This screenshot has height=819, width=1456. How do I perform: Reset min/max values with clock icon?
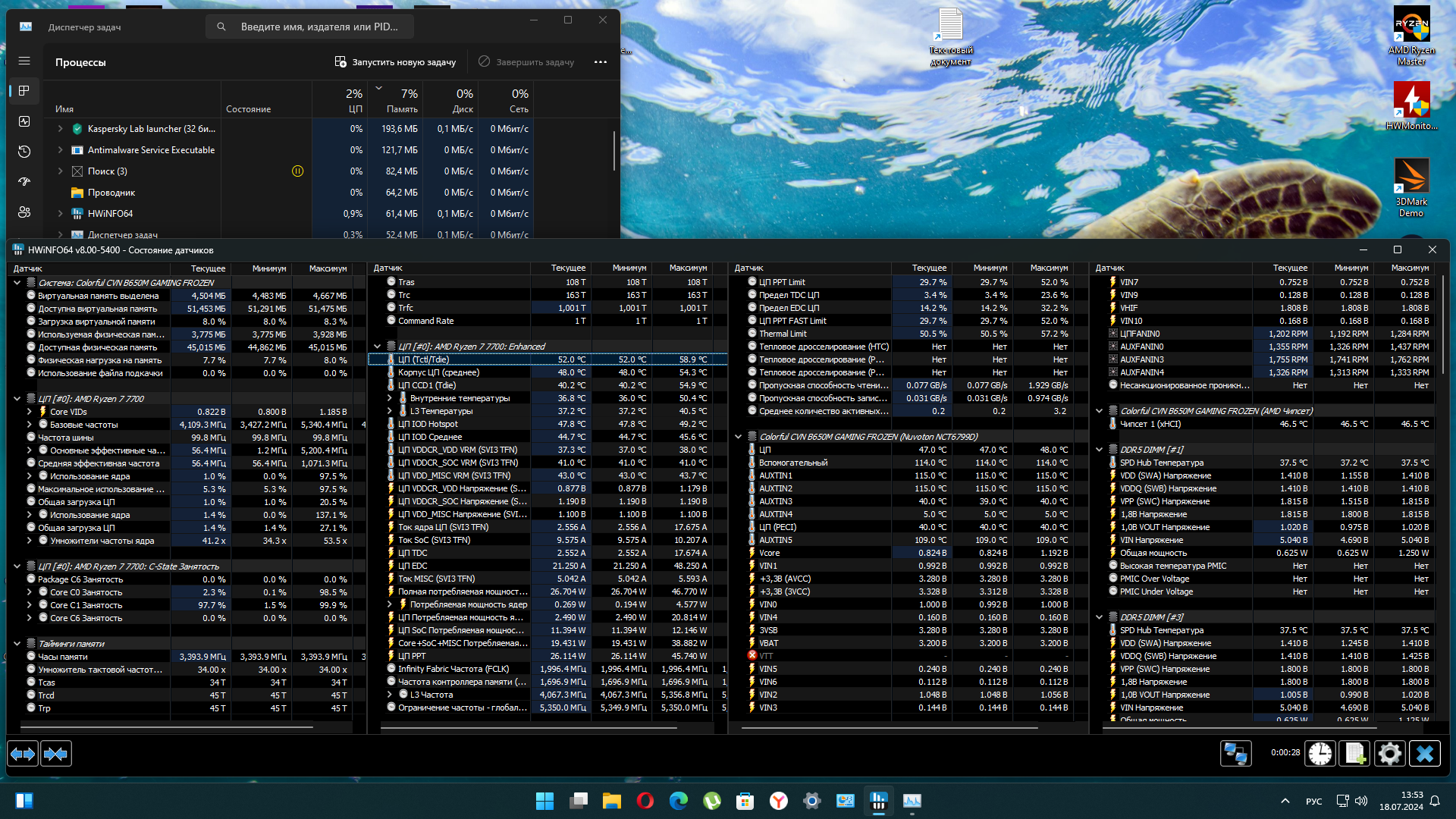pos(1319,754)
